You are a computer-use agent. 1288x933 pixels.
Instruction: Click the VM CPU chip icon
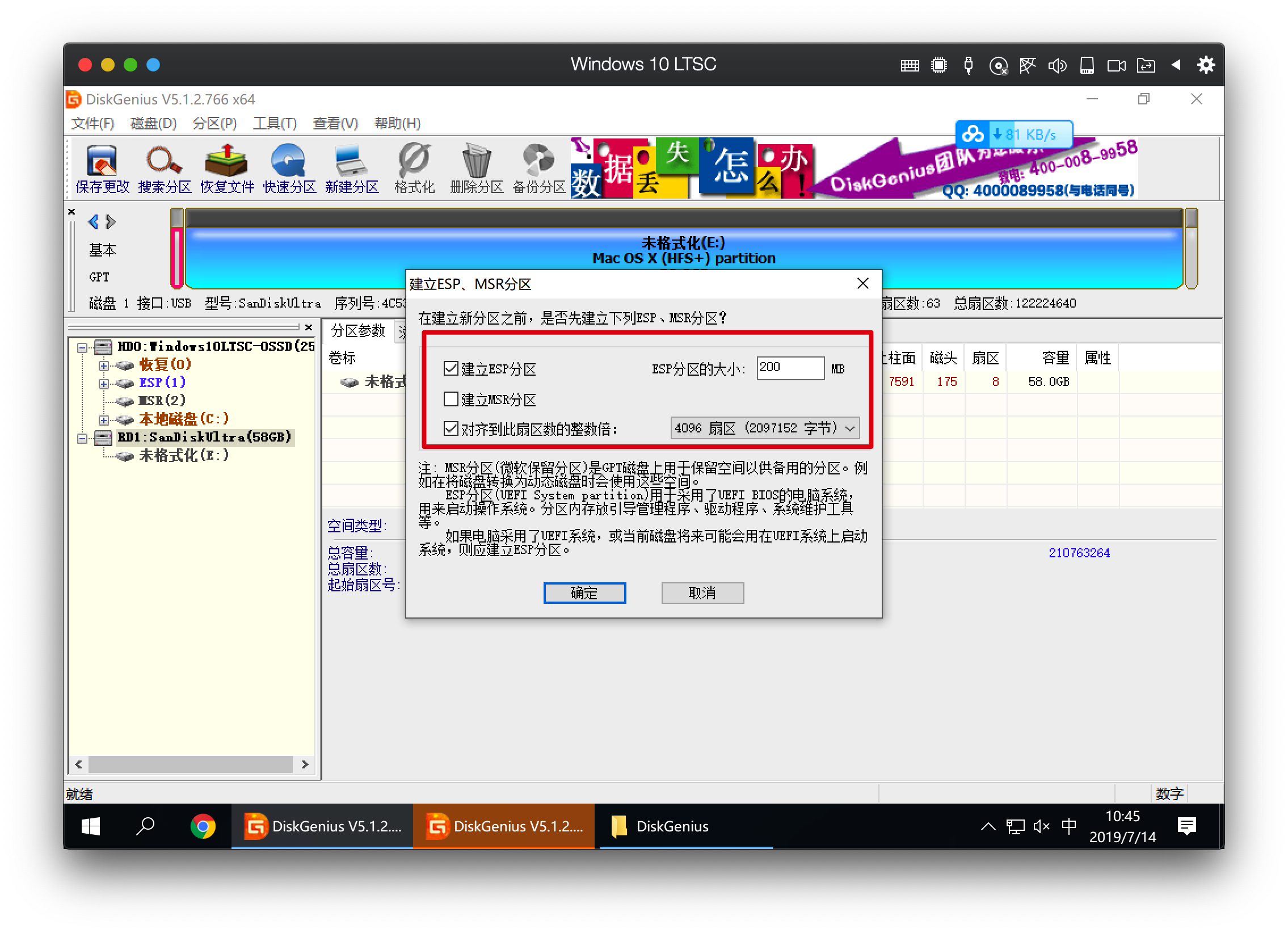coord(939,65)
